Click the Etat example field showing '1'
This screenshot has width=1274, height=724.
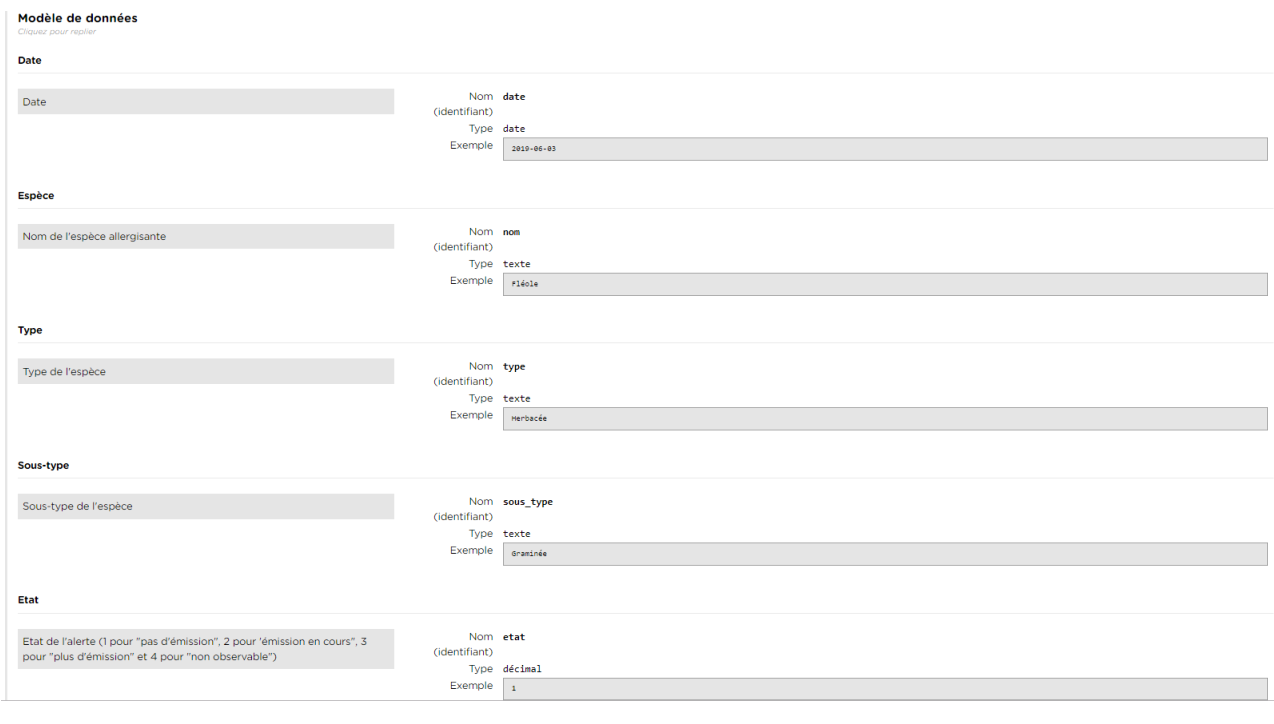click(x=884, y=689)
